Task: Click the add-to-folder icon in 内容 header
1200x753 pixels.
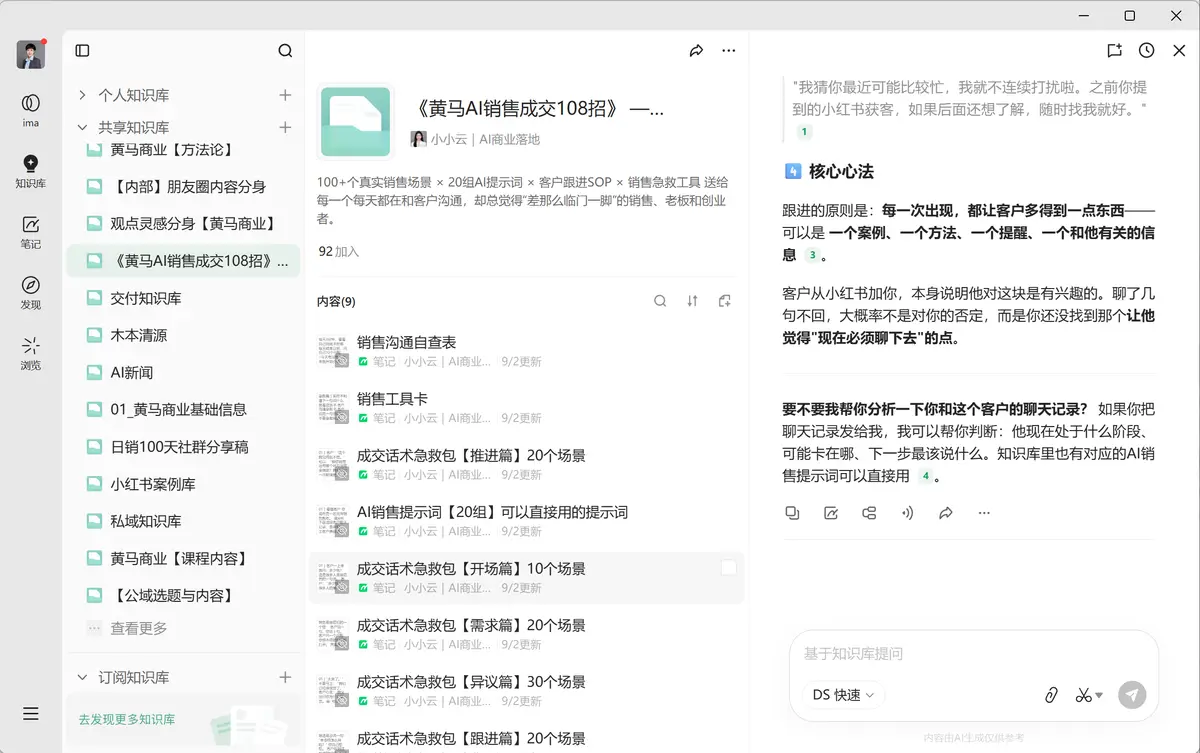Action: click(x=725, y=301)
